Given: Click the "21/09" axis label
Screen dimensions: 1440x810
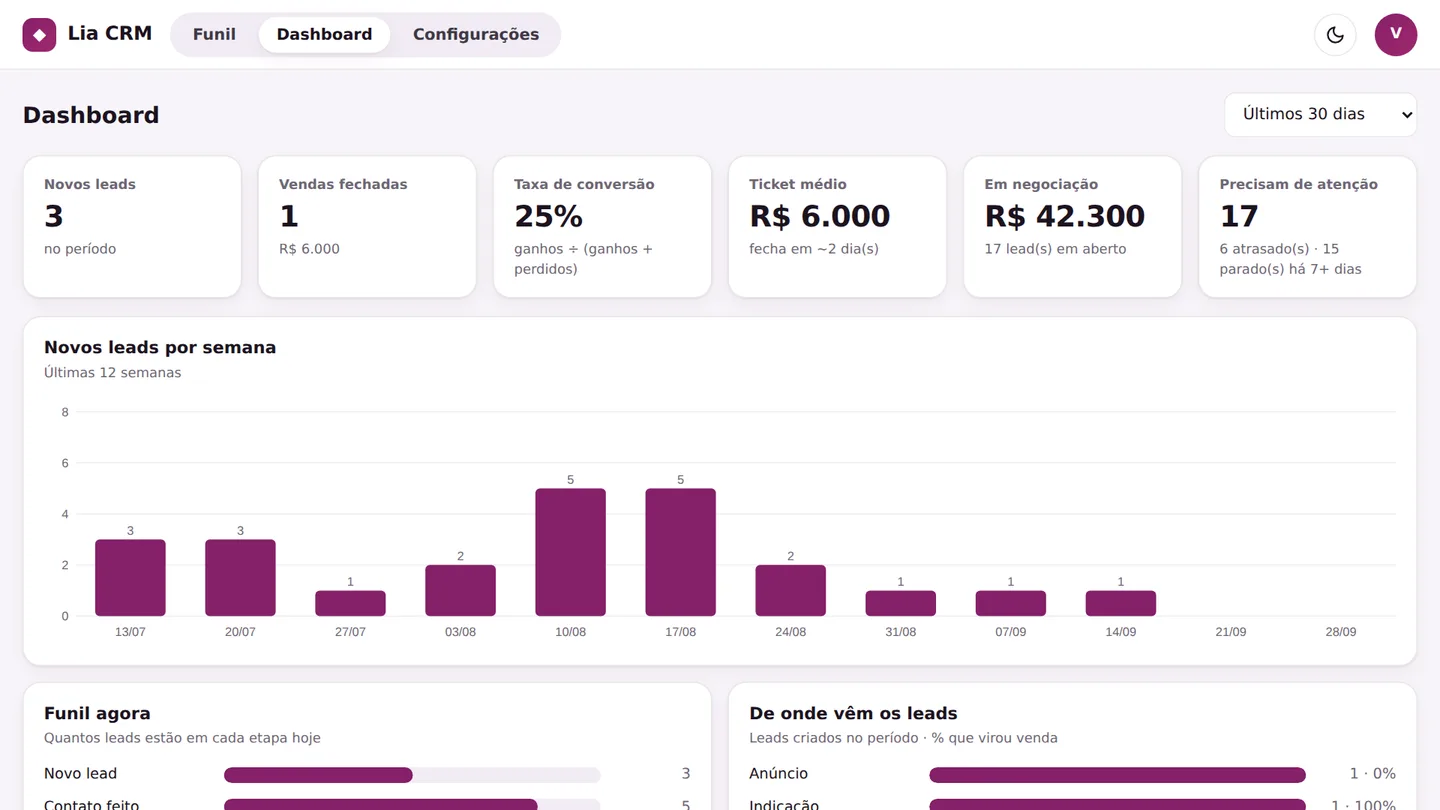Looking at the screenshot, I should [x=1230, y=632].
